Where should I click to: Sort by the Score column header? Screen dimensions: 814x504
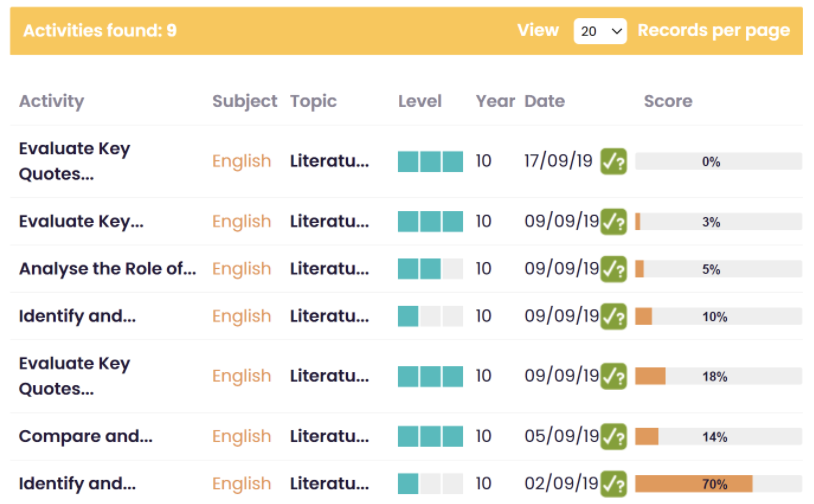[668, 101]
